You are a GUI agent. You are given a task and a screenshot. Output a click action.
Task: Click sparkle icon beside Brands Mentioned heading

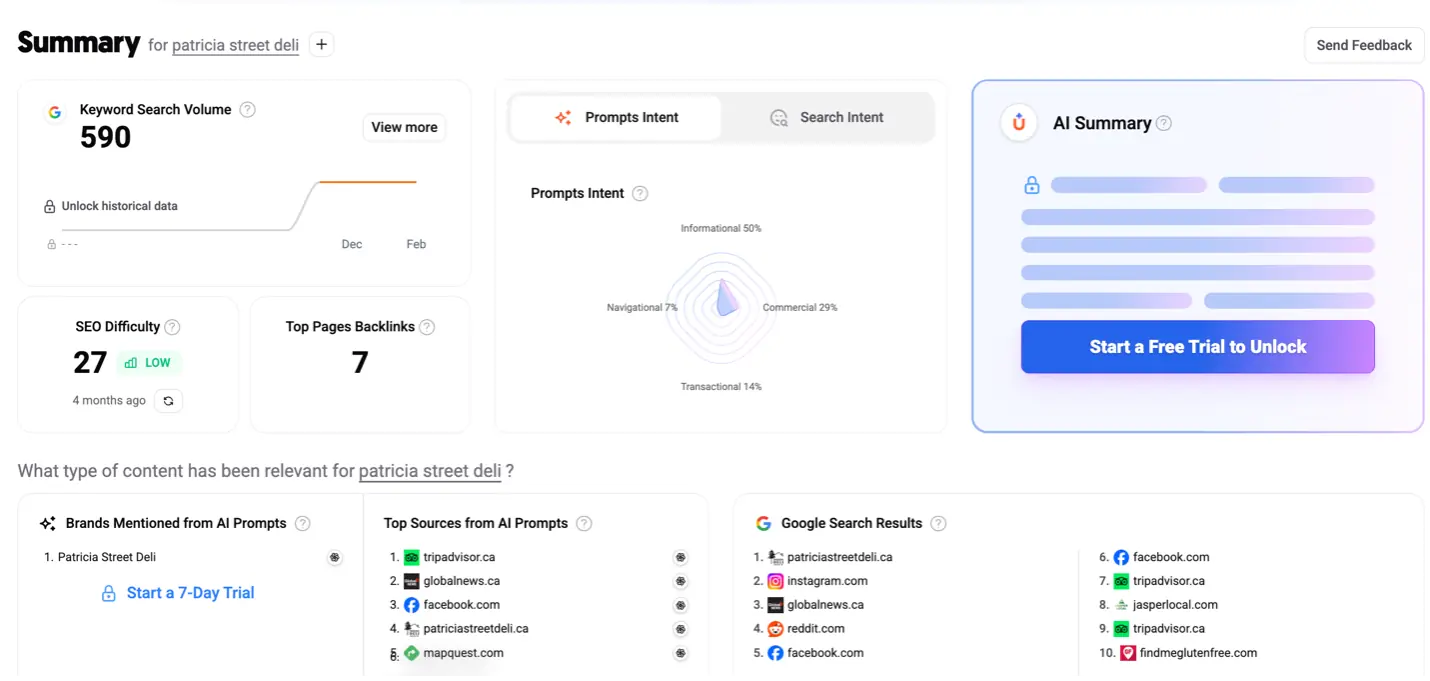click(47, 523)
